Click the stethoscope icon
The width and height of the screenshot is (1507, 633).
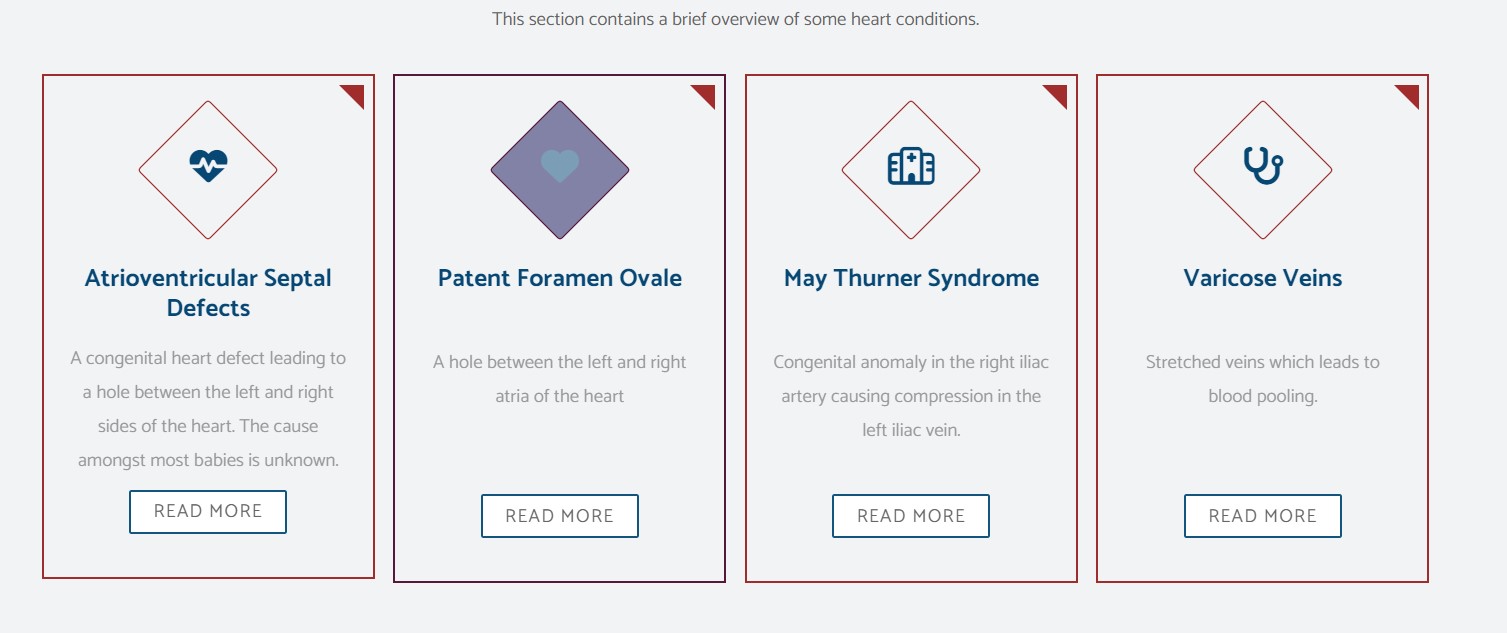[x=1263, y=166]
